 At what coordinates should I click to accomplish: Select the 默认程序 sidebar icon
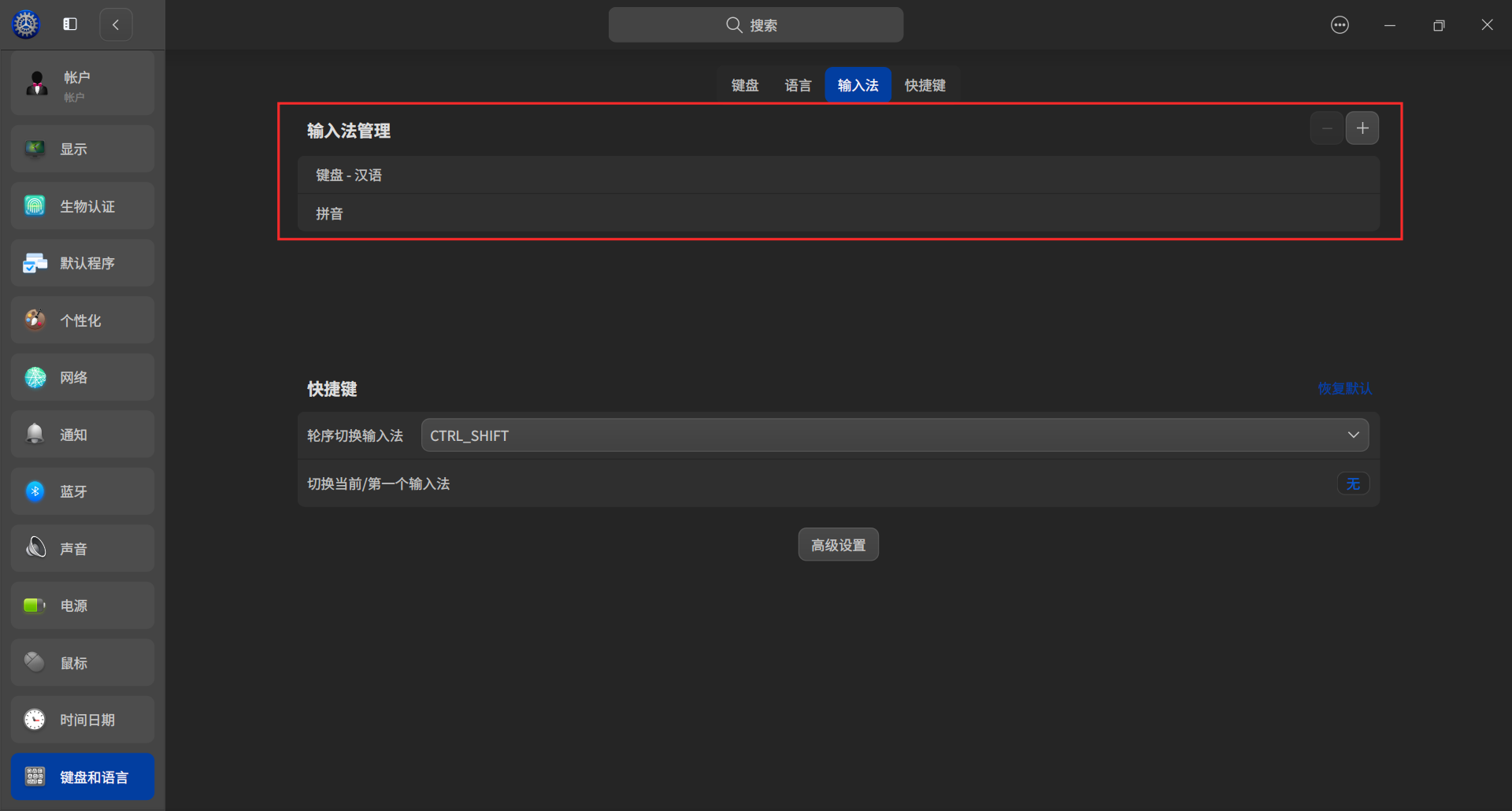click(82, 262)
